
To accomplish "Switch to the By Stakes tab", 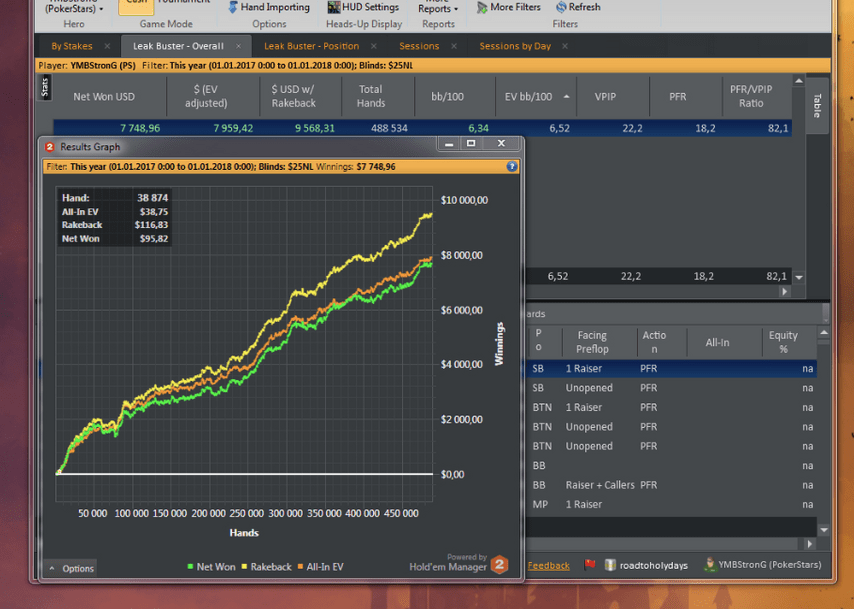I will pos(72,46).
